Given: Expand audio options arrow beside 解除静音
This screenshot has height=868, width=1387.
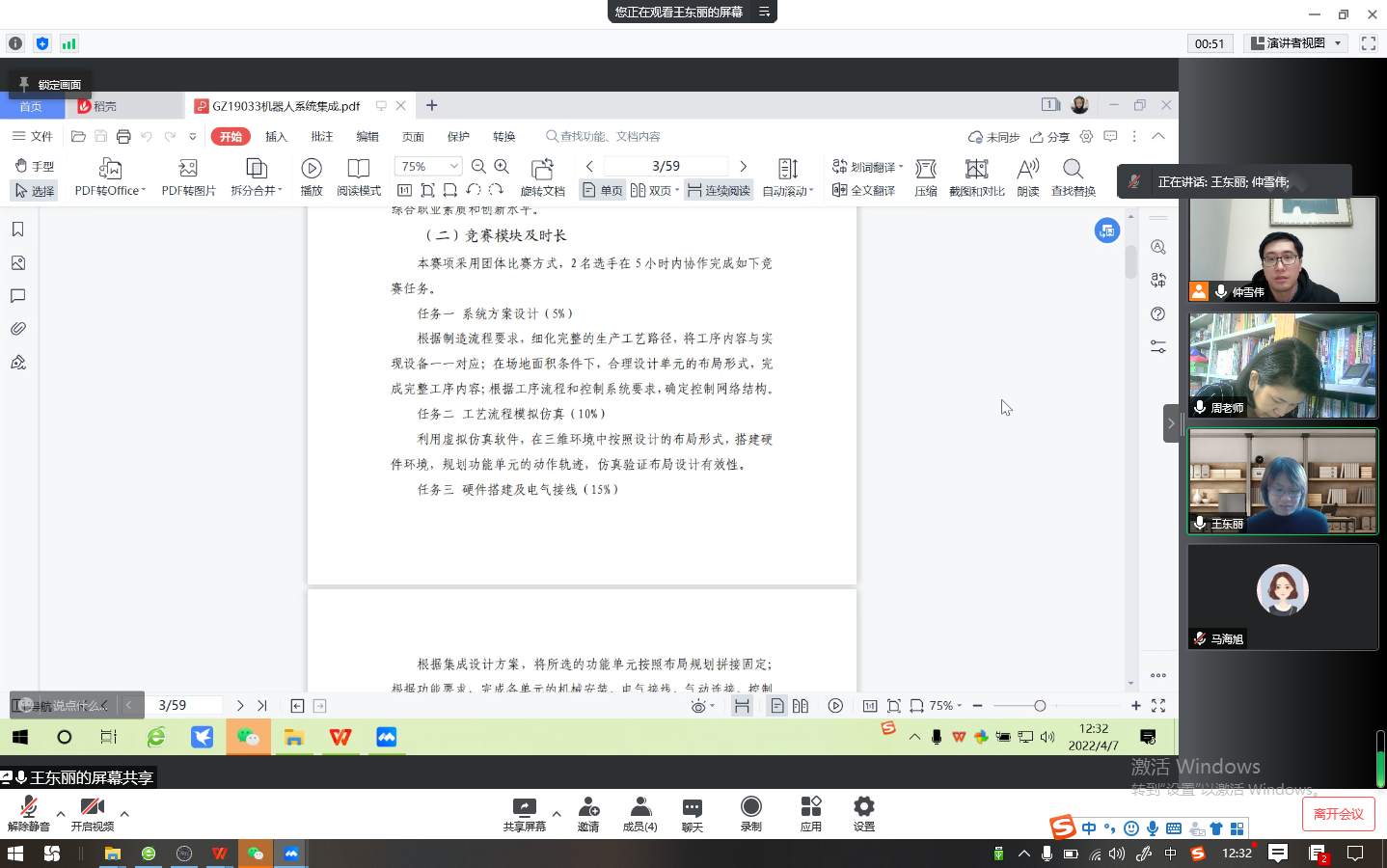Looking at the screenshot, I should click(x=61, y=813).
